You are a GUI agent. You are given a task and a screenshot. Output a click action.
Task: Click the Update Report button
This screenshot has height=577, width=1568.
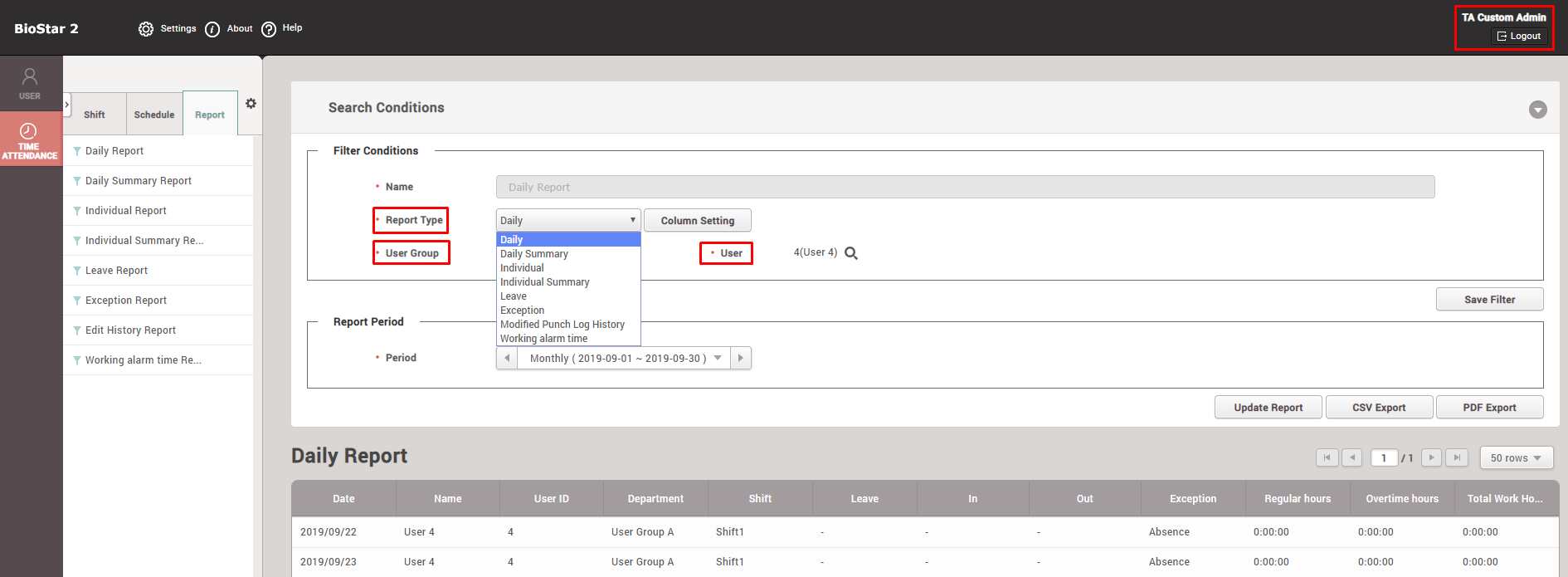pyautogui.click(x=1268, y=408)
